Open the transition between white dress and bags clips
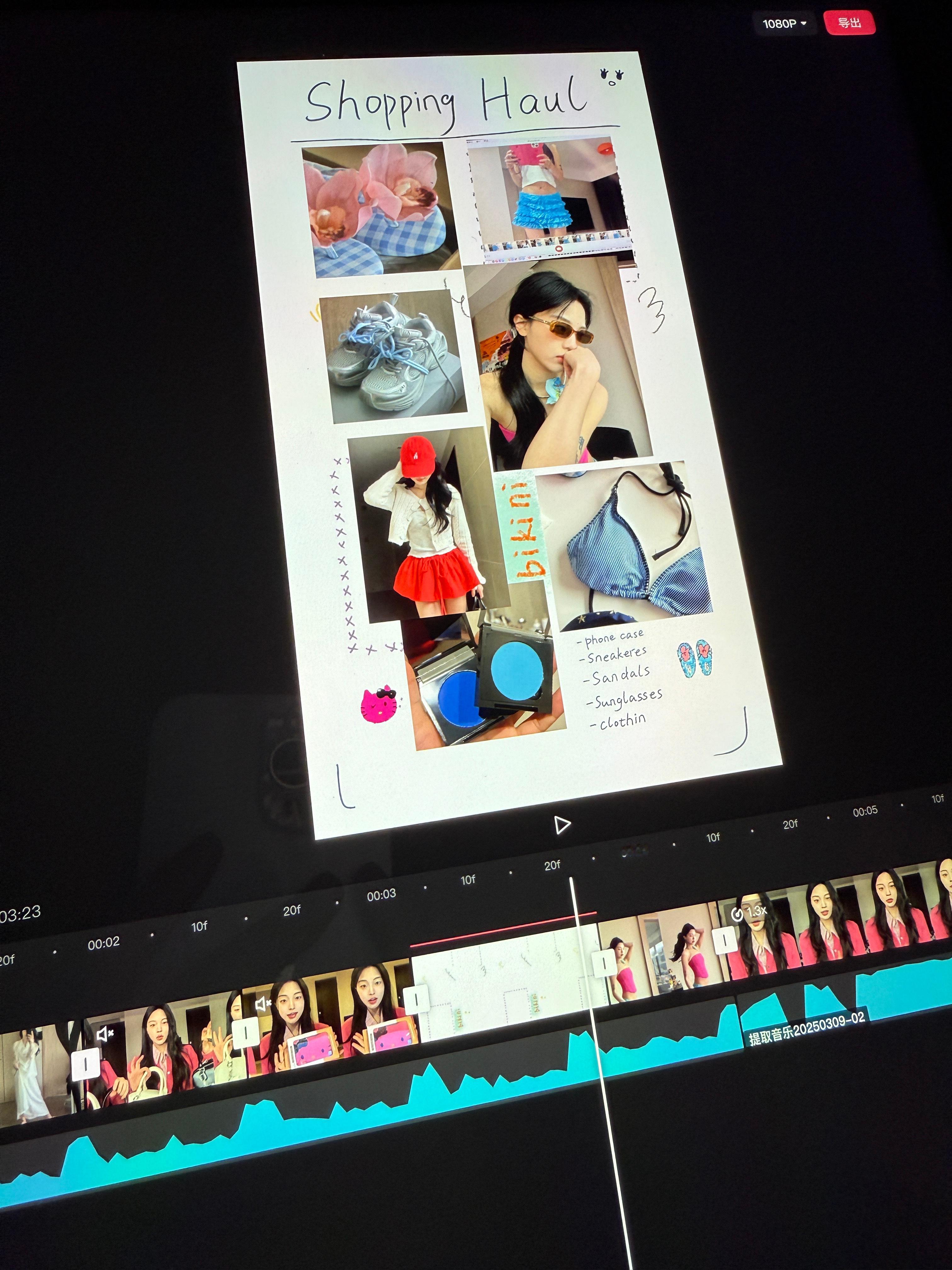Viewport: 952px width, 1270px height. [86, 1064]
